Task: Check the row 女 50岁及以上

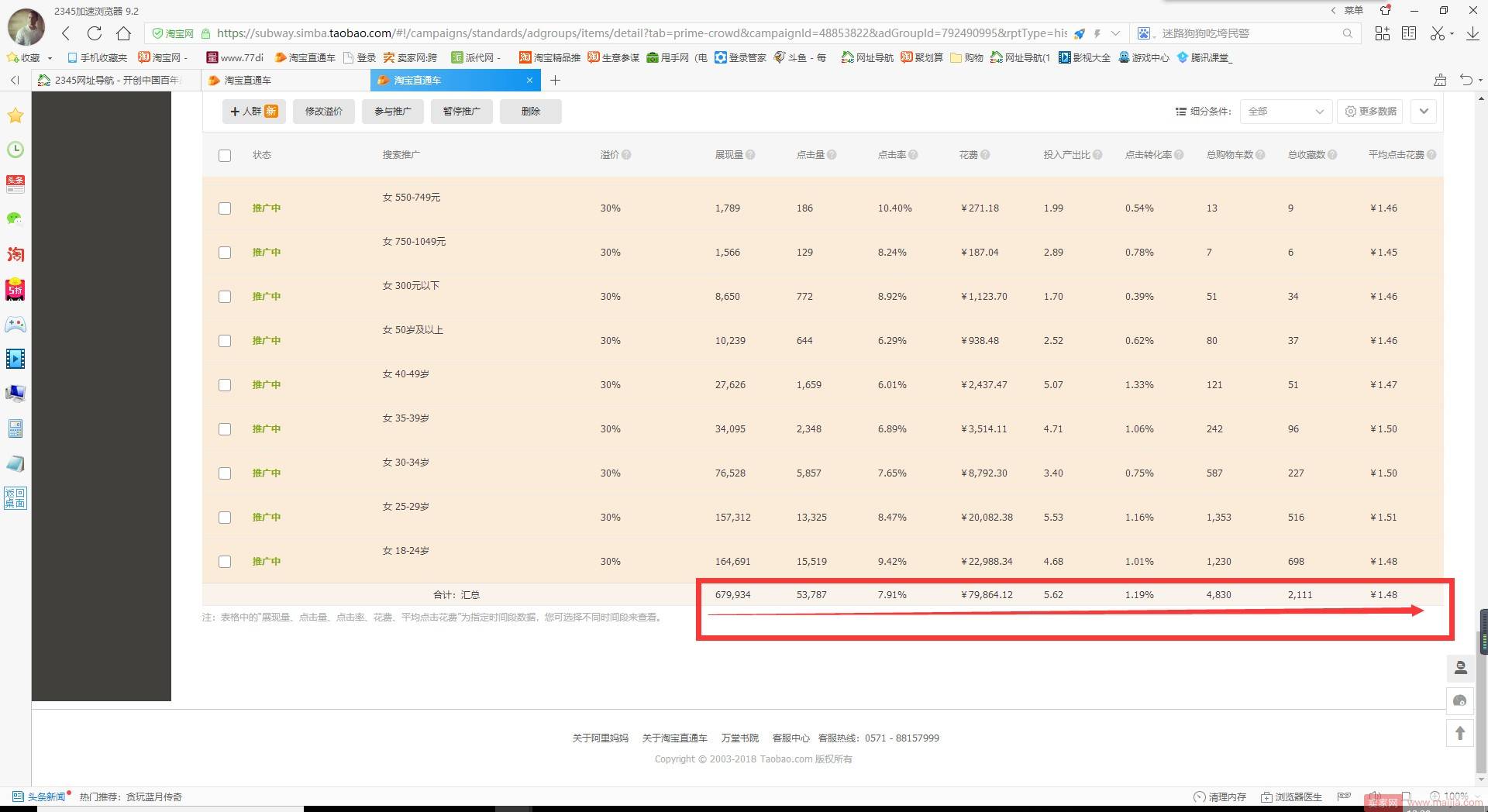Action: click(225, 341)
